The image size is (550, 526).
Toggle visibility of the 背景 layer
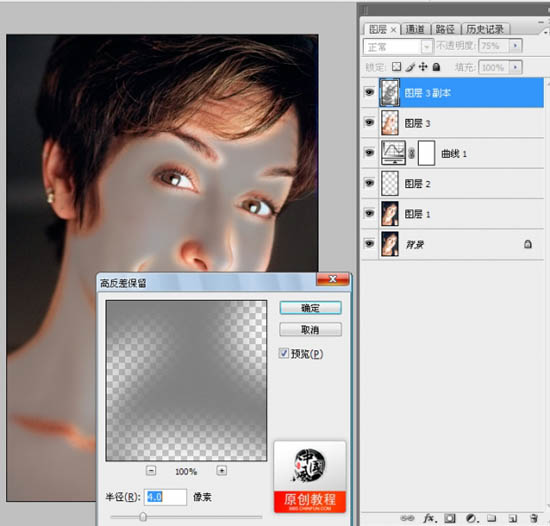369,244
